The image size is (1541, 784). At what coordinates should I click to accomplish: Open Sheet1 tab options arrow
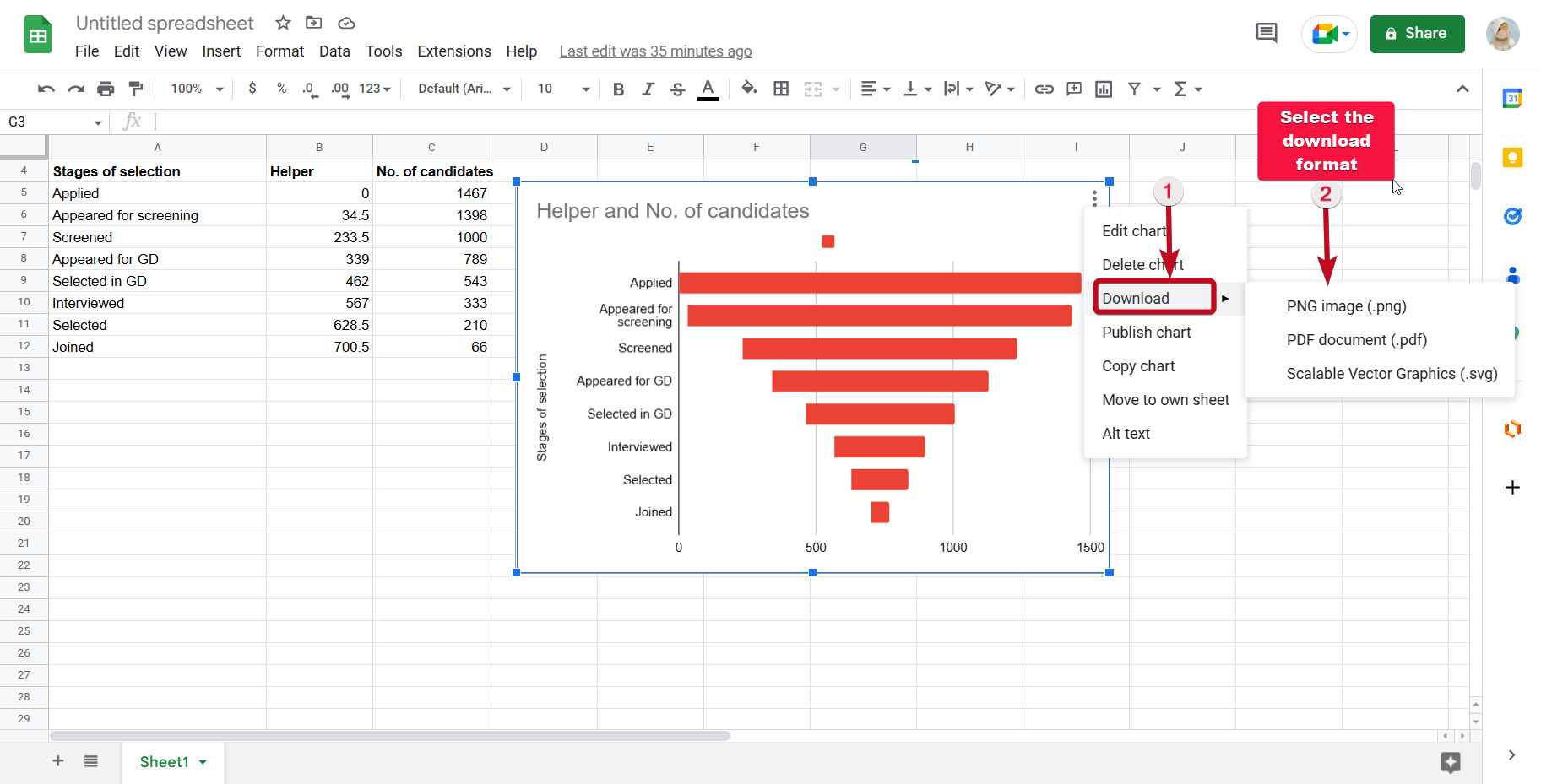(x=203, y=762)
